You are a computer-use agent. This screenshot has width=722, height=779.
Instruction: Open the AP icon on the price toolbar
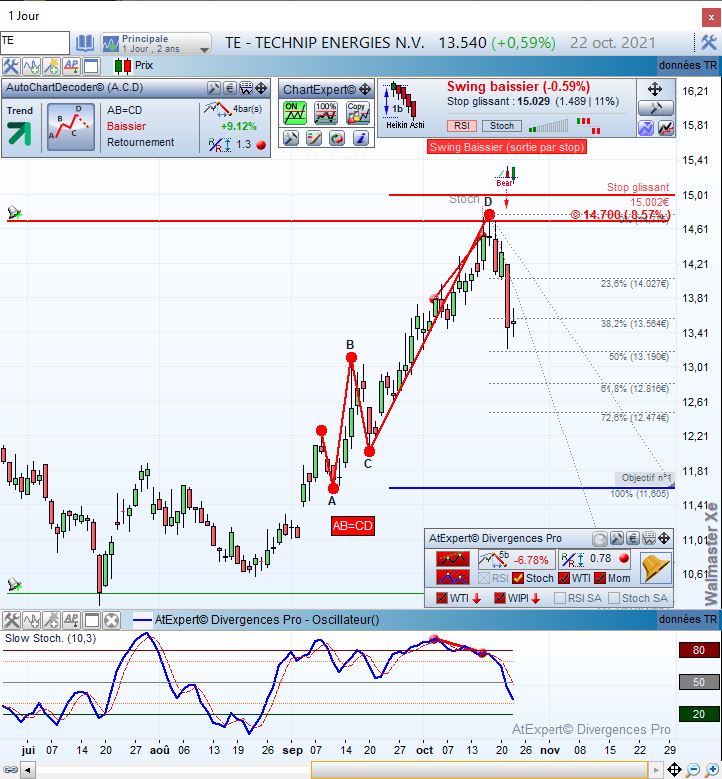coord(71,66)
